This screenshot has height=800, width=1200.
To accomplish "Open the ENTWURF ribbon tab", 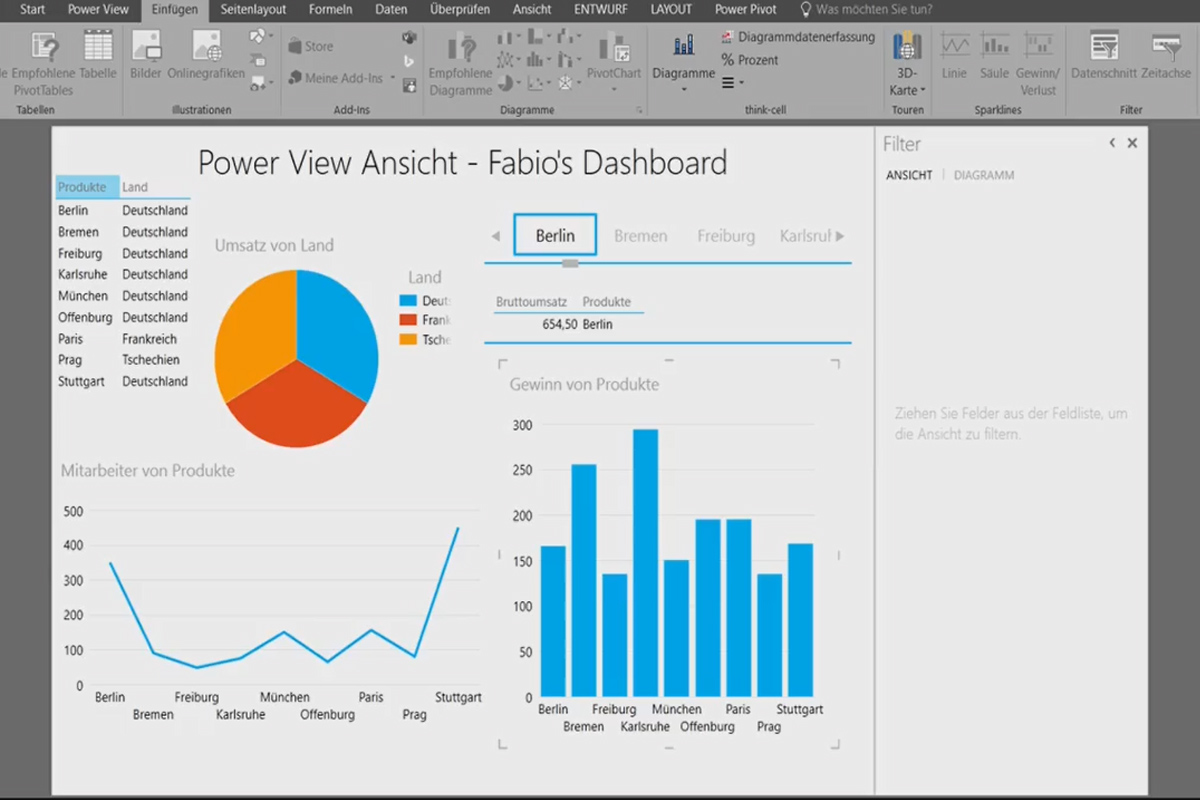I will click(601, 9).
